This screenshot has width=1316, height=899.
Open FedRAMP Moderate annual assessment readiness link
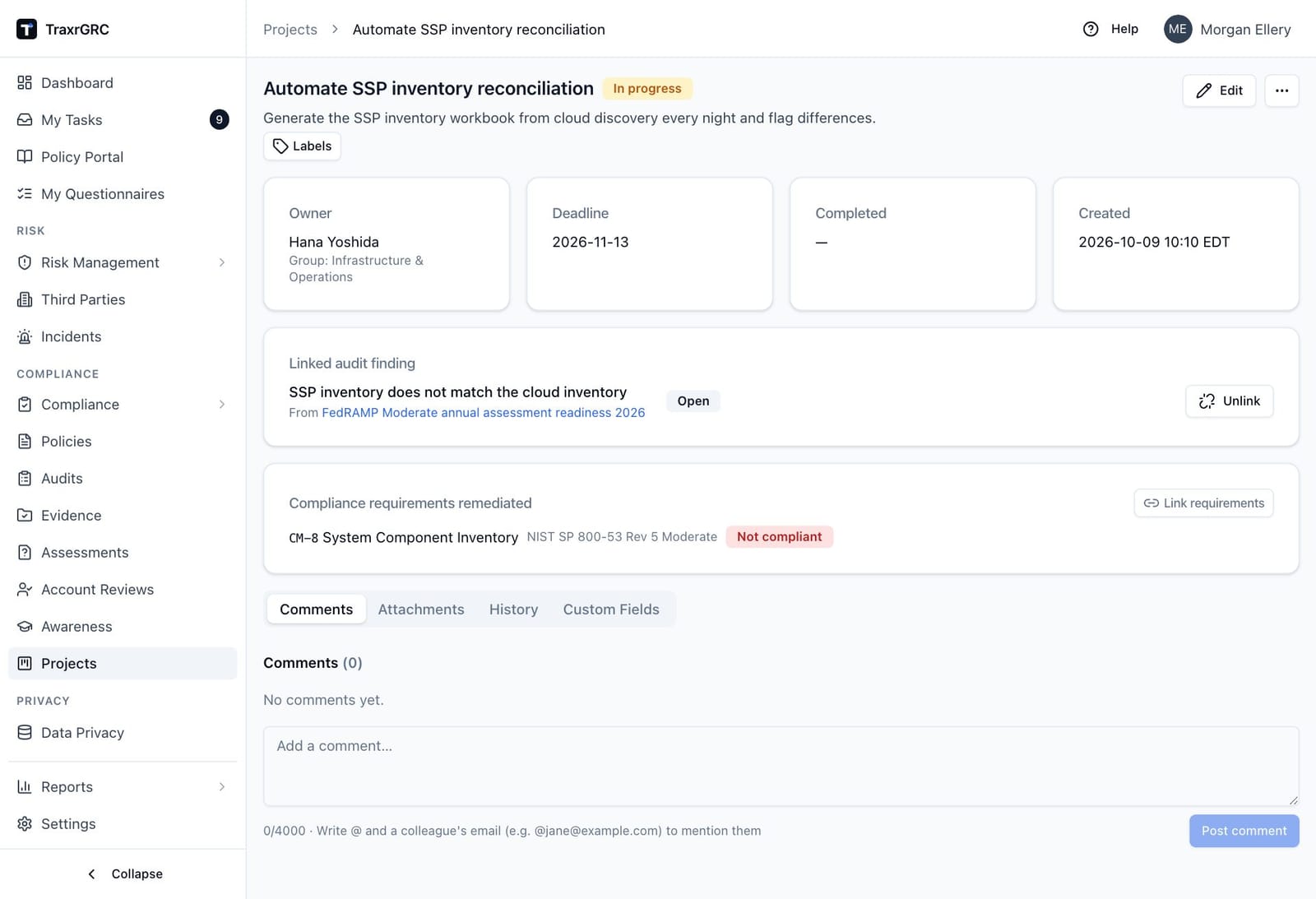click(x=483, y=412)
